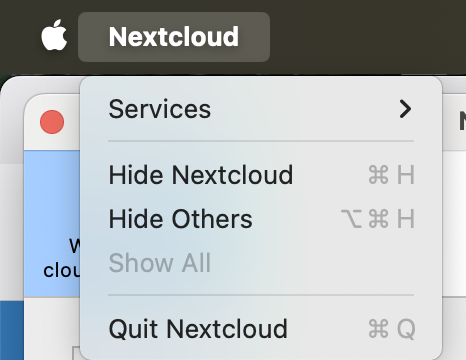466x360 pixels.
Task: Open the Services submenu
Action: tap(261, 109)
